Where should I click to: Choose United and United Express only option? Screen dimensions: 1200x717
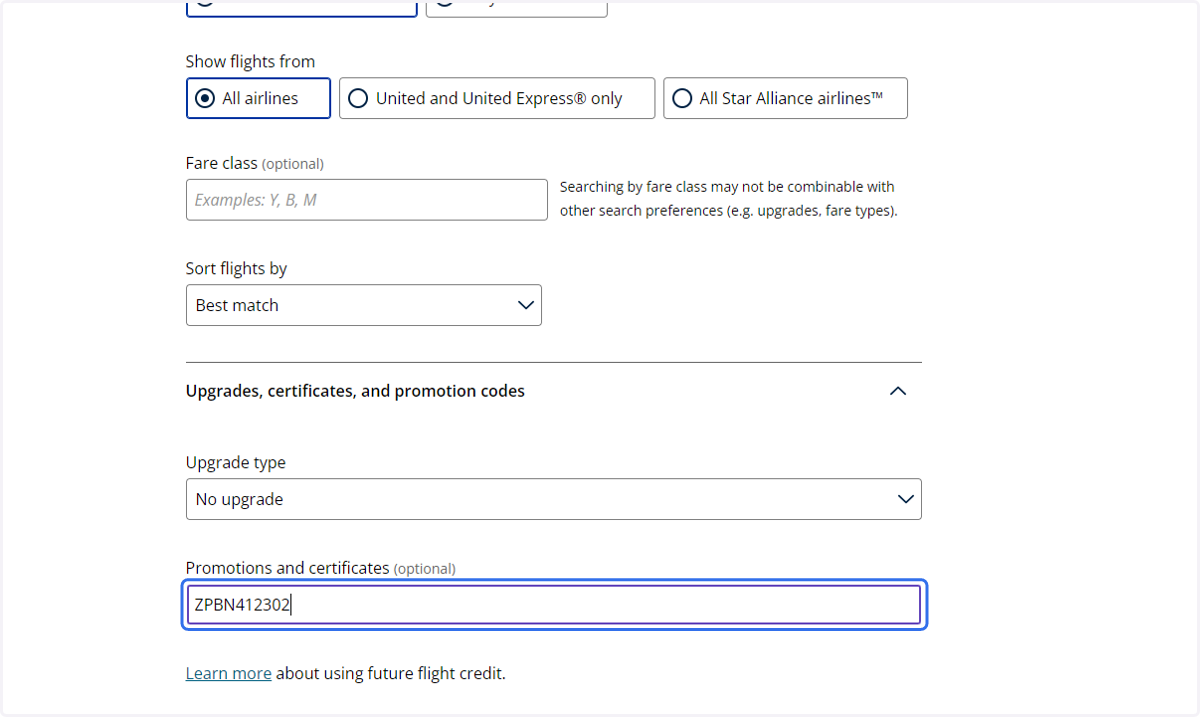(x=497, y=98)
